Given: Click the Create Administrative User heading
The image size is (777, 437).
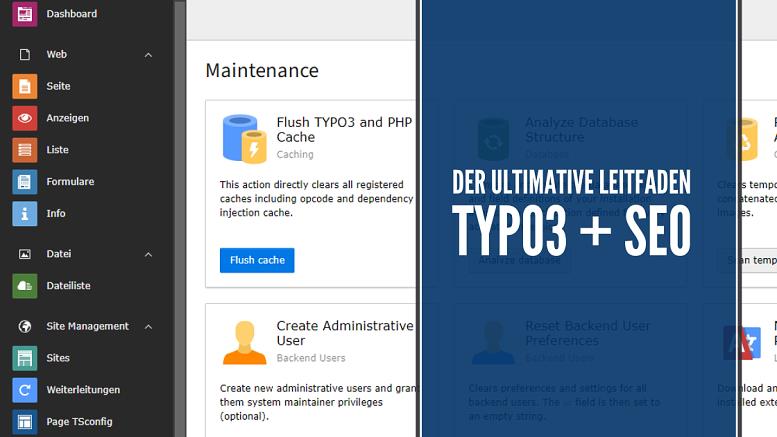Looking at the screenshot, I should point(345,333).
